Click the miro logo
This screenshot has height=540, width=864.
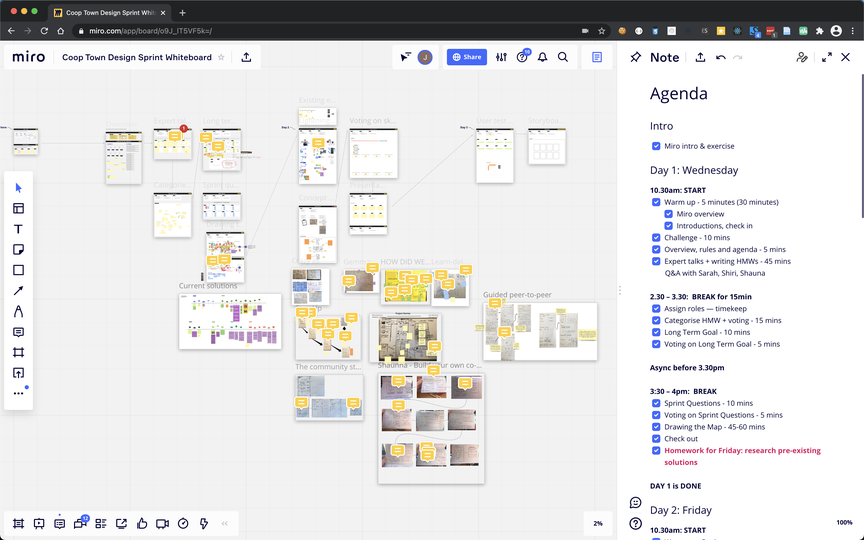pyautogui.click(x=29, y=57)
